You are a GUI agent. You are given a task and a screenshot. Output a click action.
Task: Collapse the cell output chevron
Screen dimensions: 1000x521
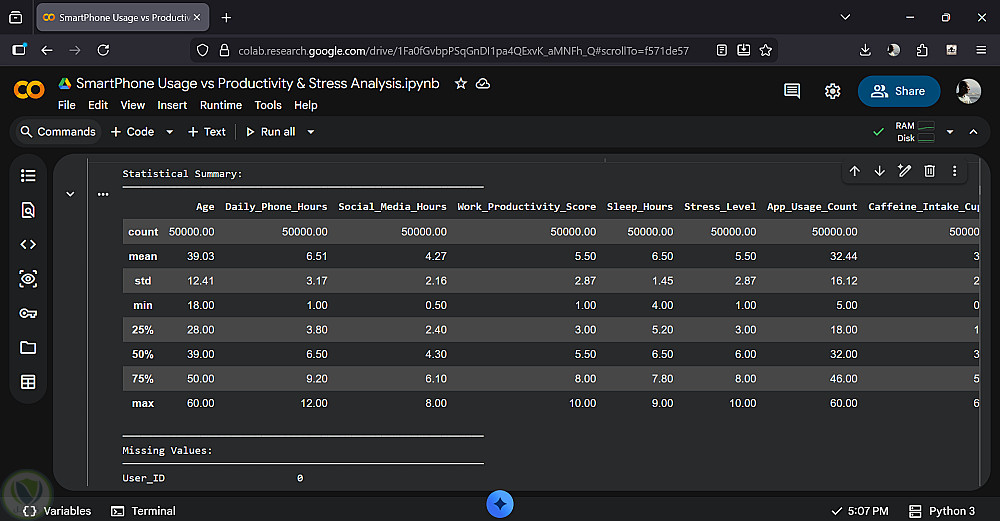[x=70, y=194]
